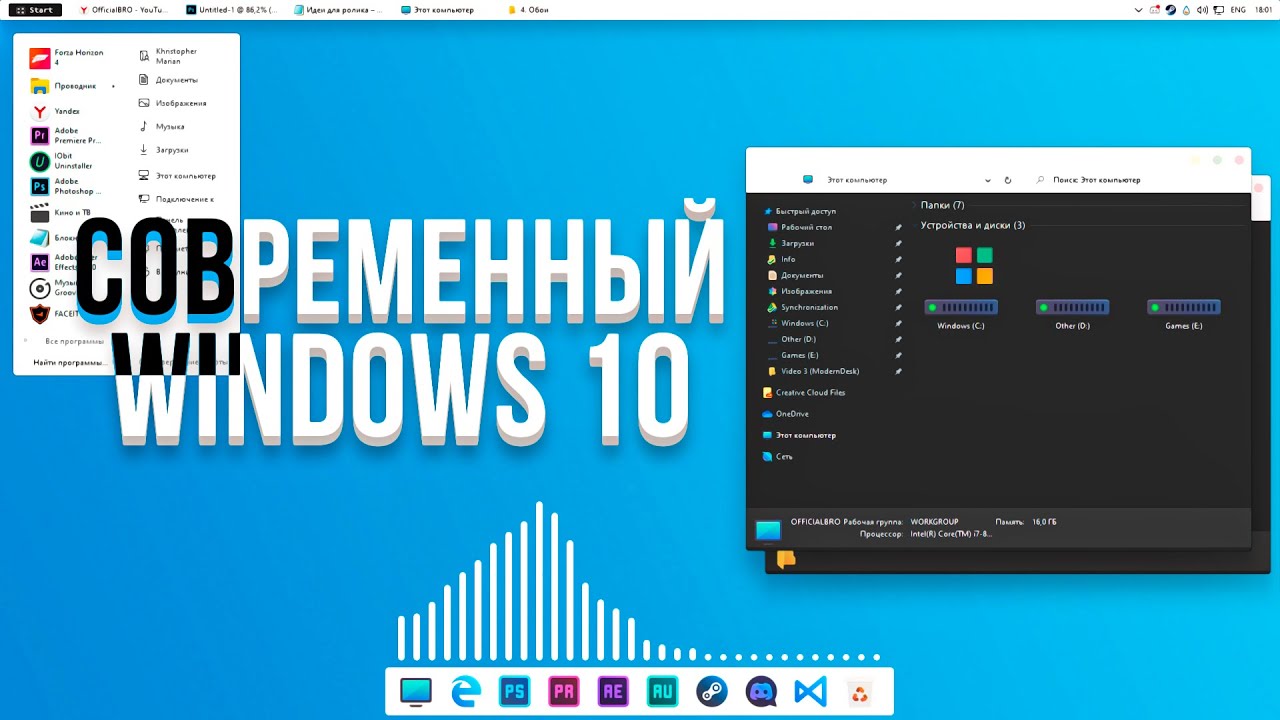Select Сеть in the Explorer sidebar
The height and width of the screenshot is (720, 1280).
click(777, 456)
